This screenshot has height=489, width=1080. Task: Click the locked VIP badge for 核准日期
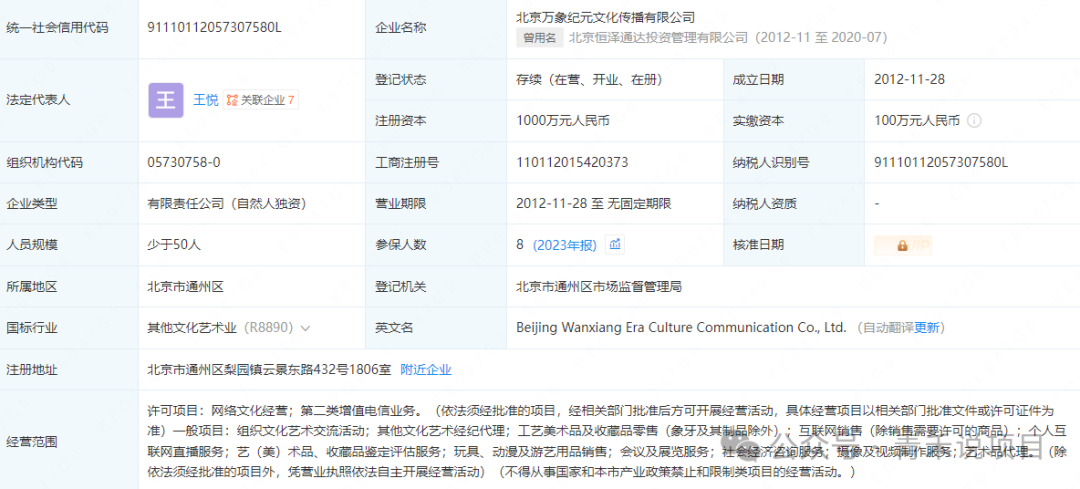point(902,245)
